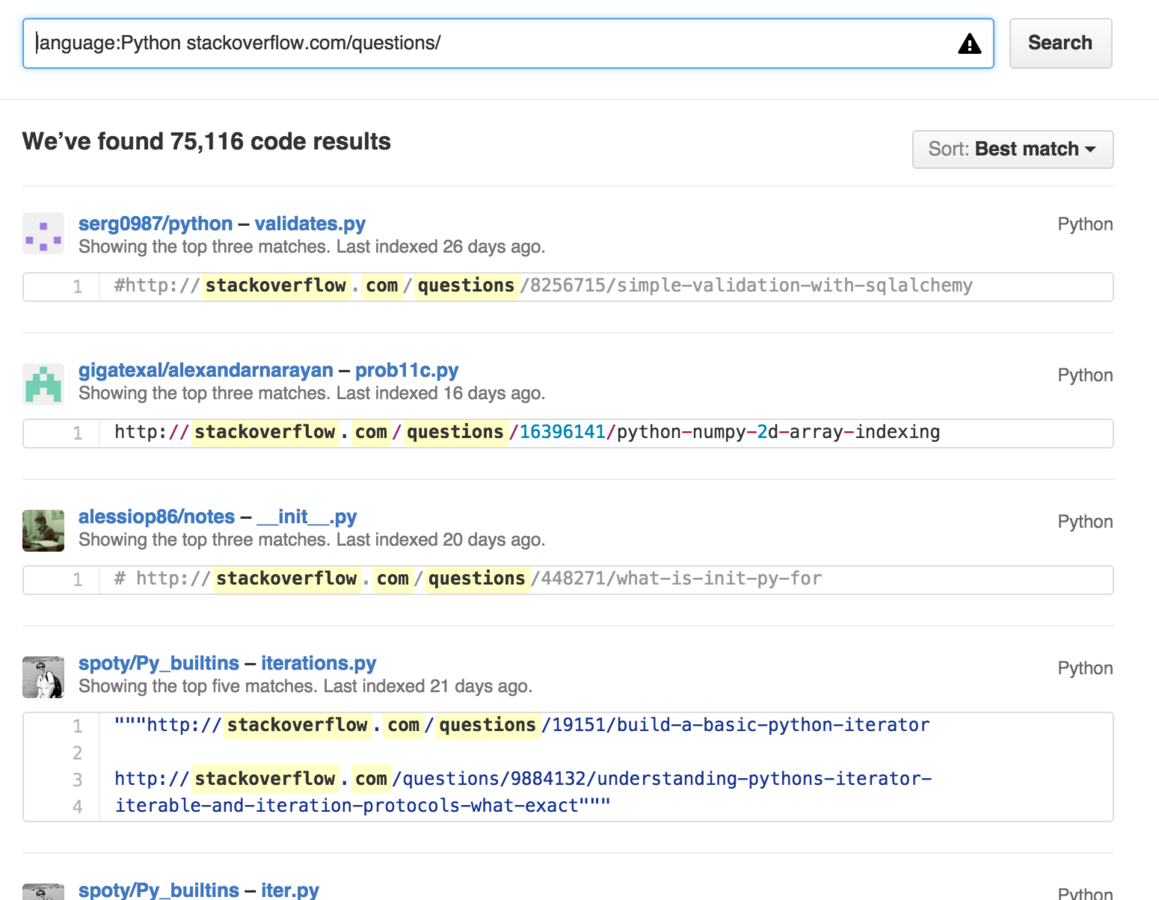Open the gigatexal/alexandarnarayan repository link
This screenshot has height=900, width=1159.
point(205,369)
